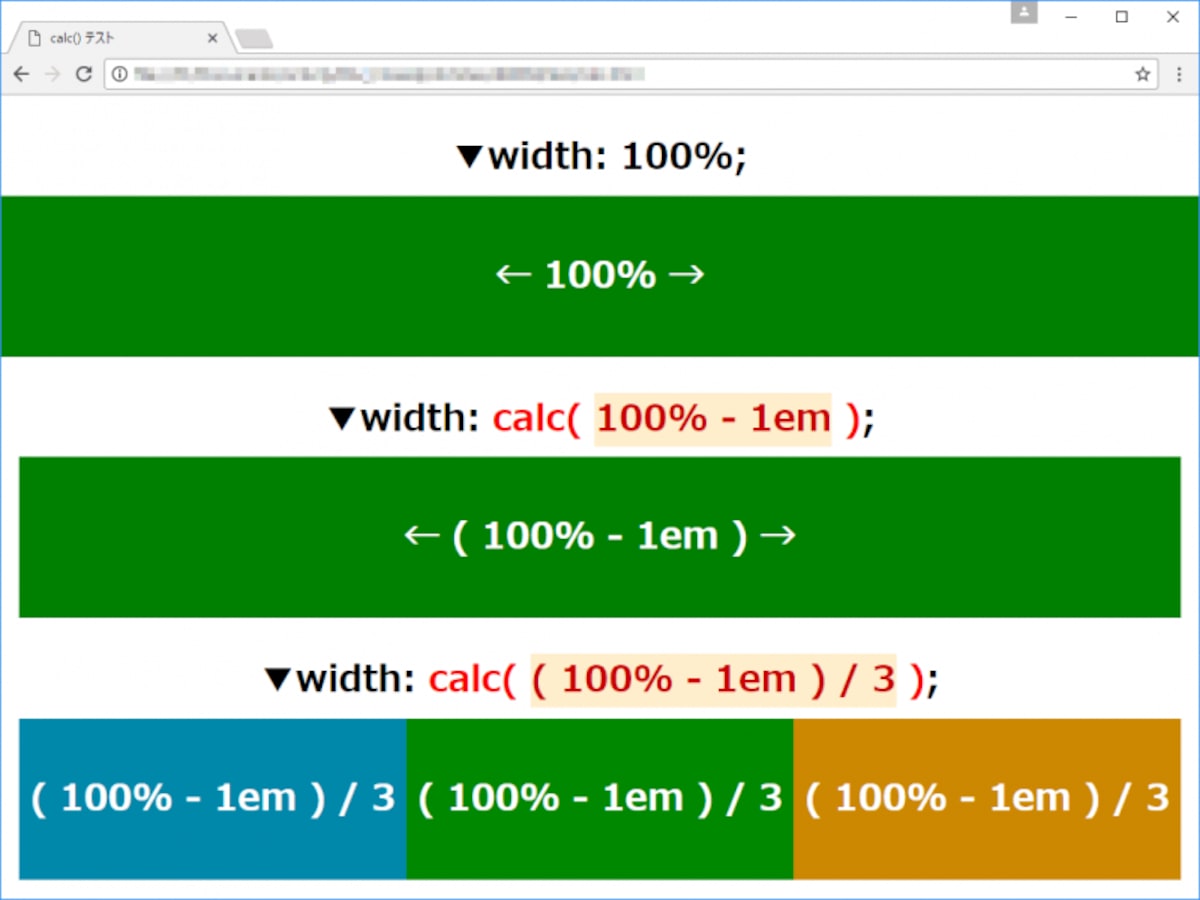Reload the page with the refresh icon
This screenshot has height=900, width=1200.
click(x=84, y=74)
